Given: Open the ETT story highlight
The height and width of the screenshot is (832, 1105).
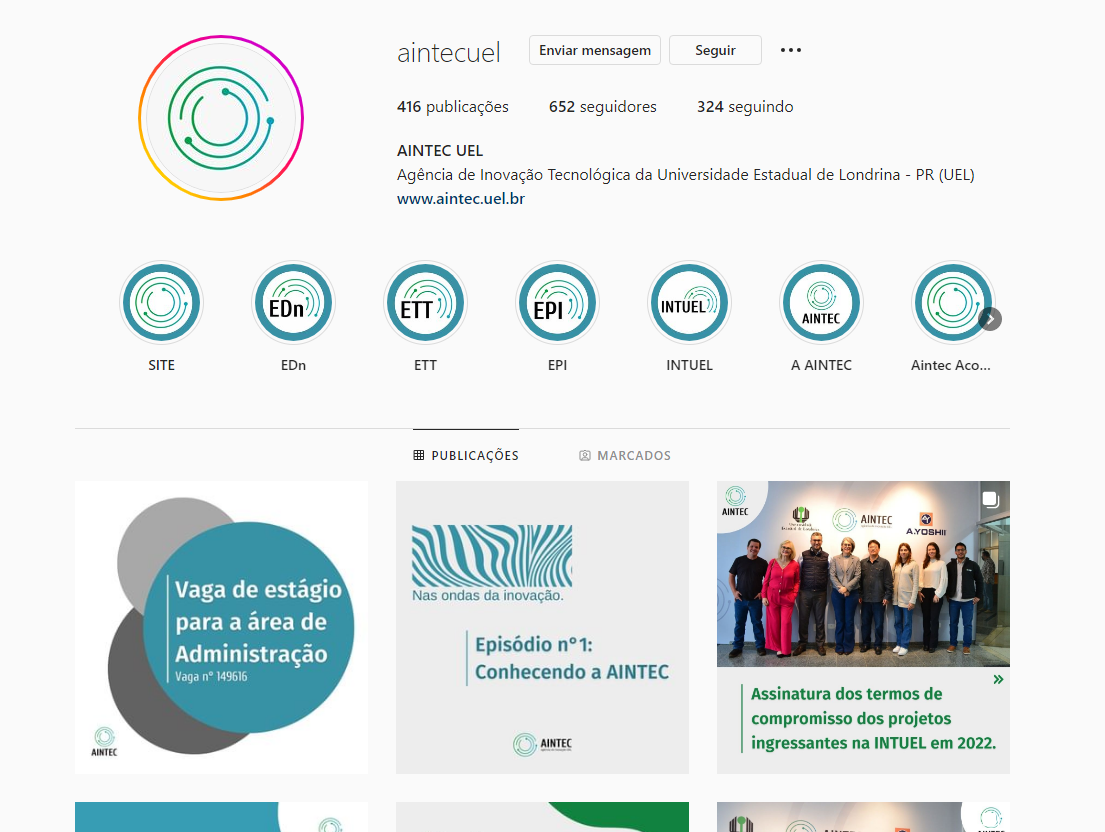Looking at the screenshot, I should pos(425,303).
